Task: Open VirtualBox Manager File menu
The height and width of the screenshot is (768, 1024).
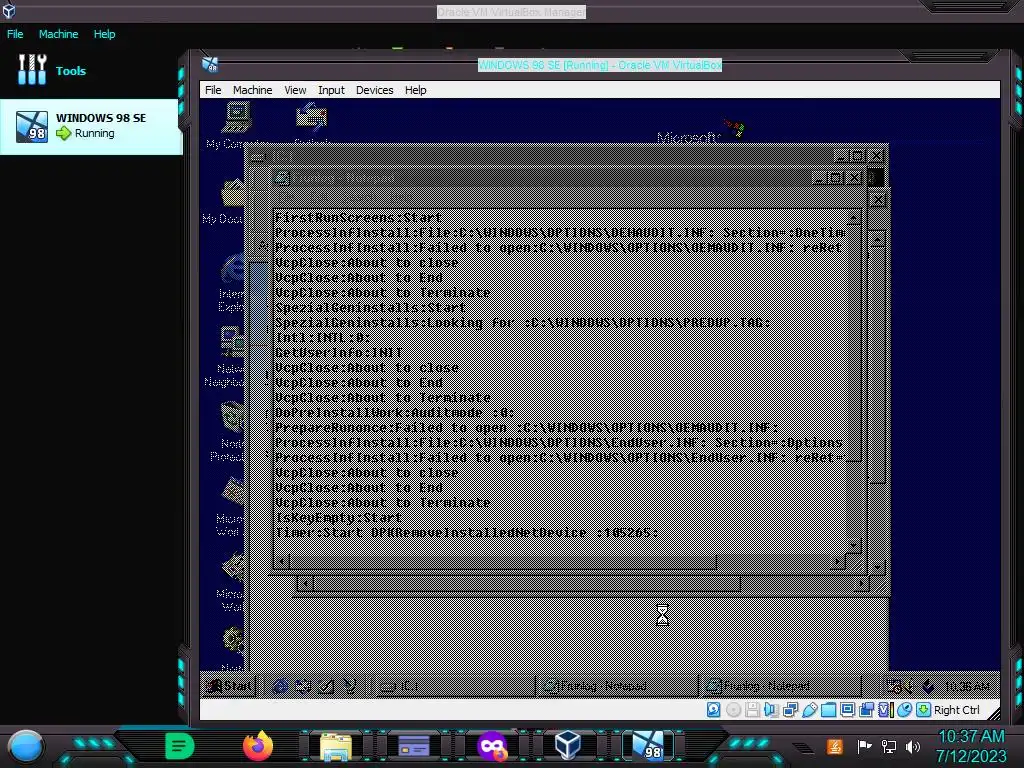Action: pos(15,34)
